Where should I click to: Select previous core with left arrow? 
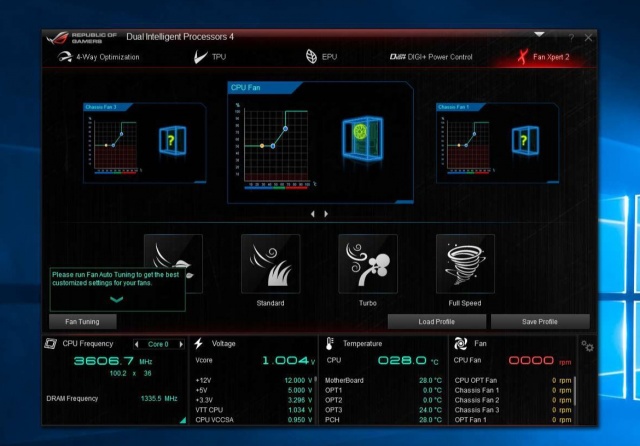(x=137, y=344)
